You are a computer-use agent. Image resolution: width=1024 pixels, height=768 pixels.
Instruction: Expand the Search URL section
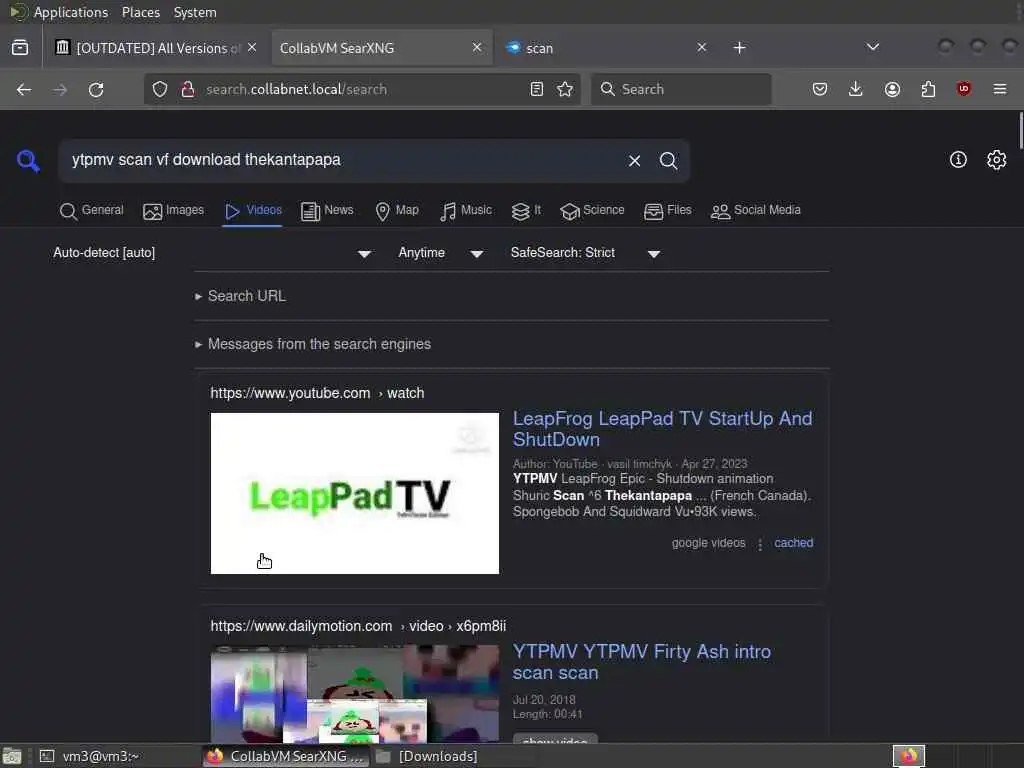click(x=240, y=296)
